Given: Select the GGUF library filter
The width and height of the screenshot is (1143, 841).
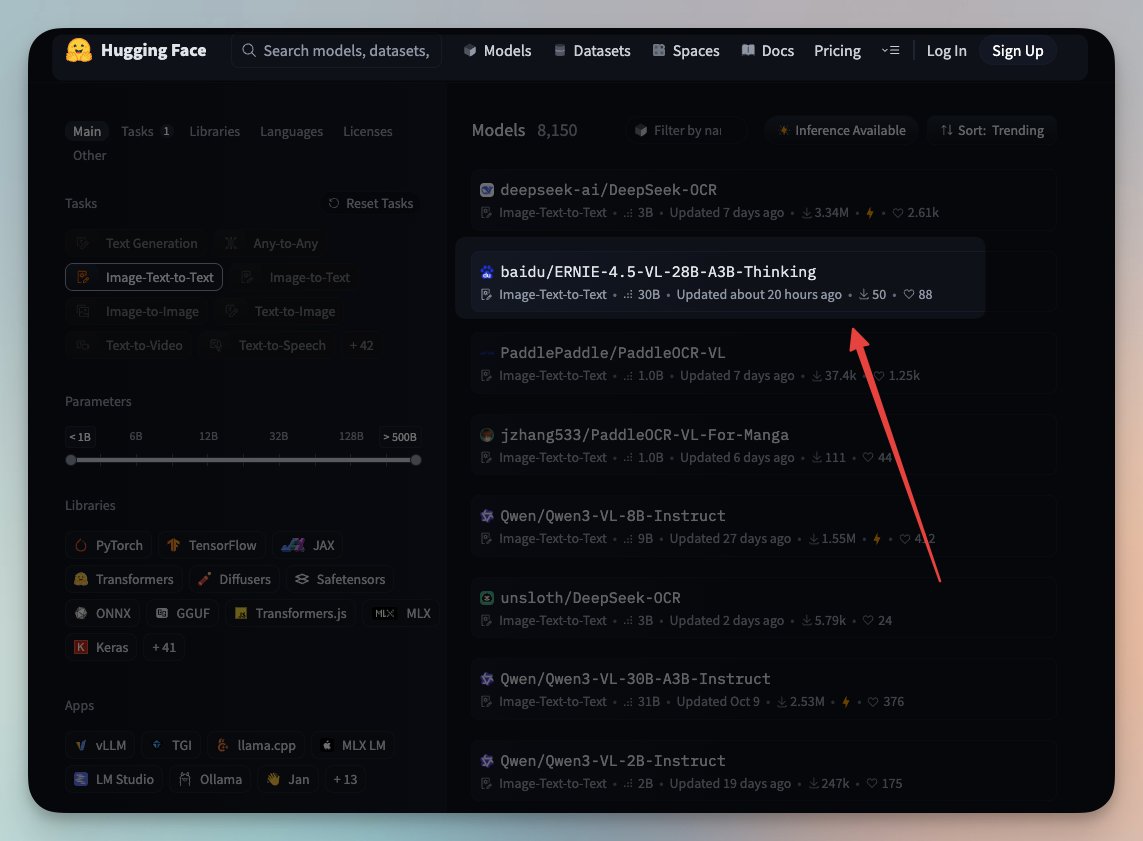Looking at the screenshot, I should click(183, 613).
